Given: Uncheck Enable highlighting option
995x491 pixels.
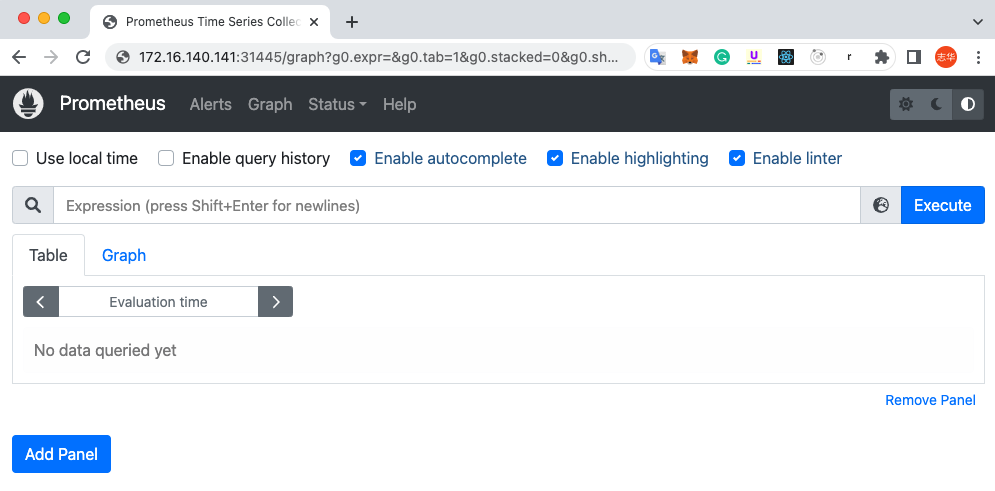Looking at the screenshot, I should 555,158.
